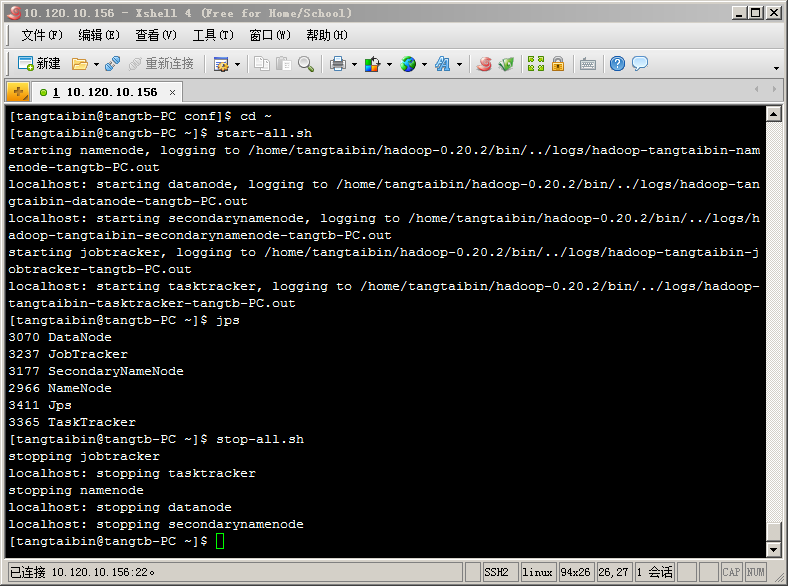Image resolution: width=788 pixels, height=586 pixels.
Task: Click the green Xagent icon
Action: click(507, 64)
